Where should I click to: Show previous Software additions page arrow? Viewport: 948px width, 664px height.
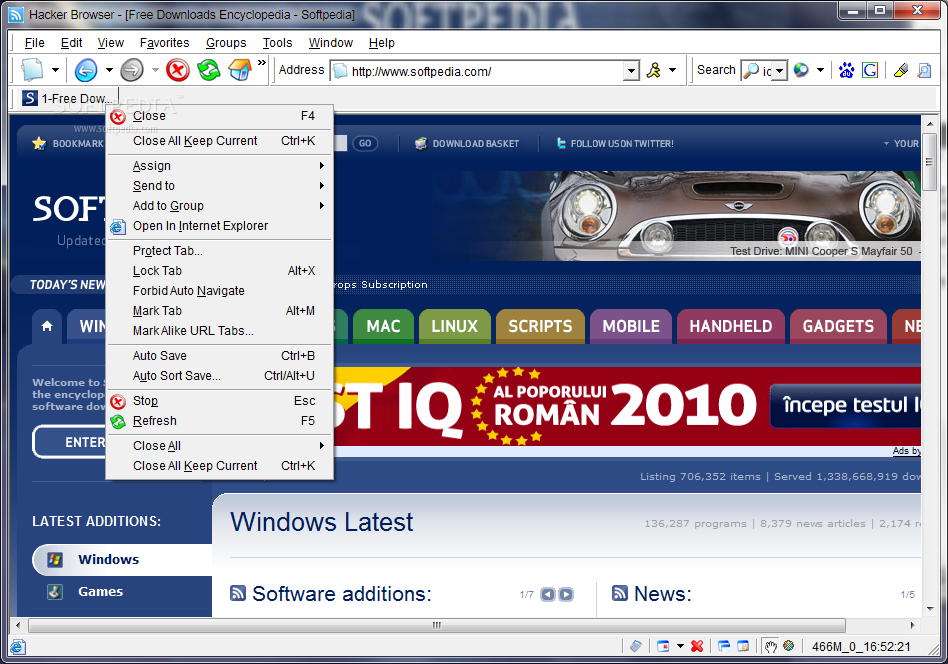pyautogui.click(x=548, y=594)
